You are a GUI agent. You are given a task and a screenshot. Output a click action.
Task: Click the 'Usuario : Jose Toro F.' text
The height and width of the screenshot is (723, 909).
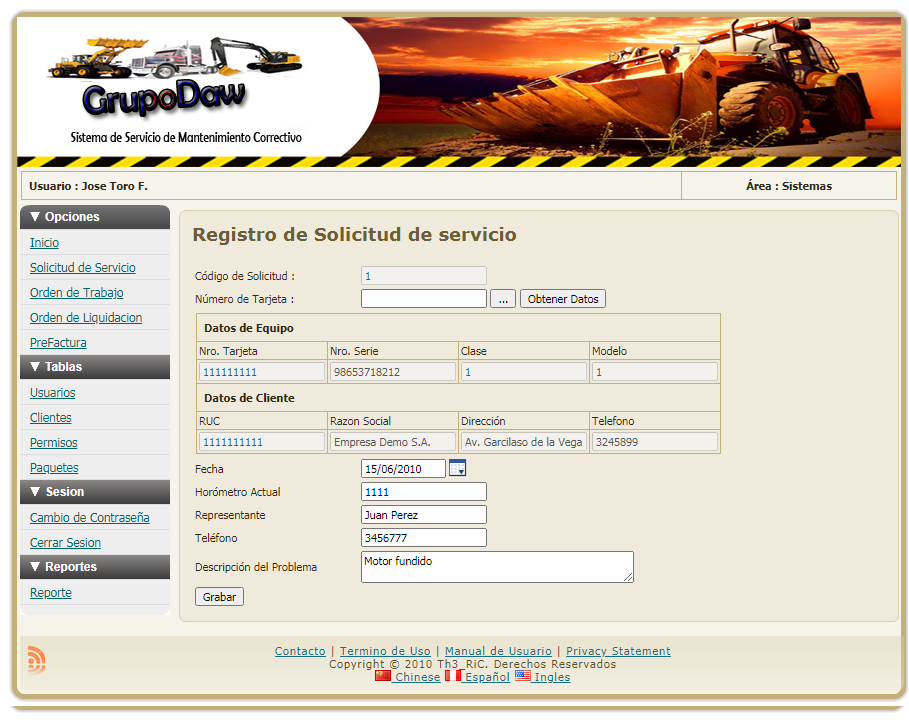[89, 186]
